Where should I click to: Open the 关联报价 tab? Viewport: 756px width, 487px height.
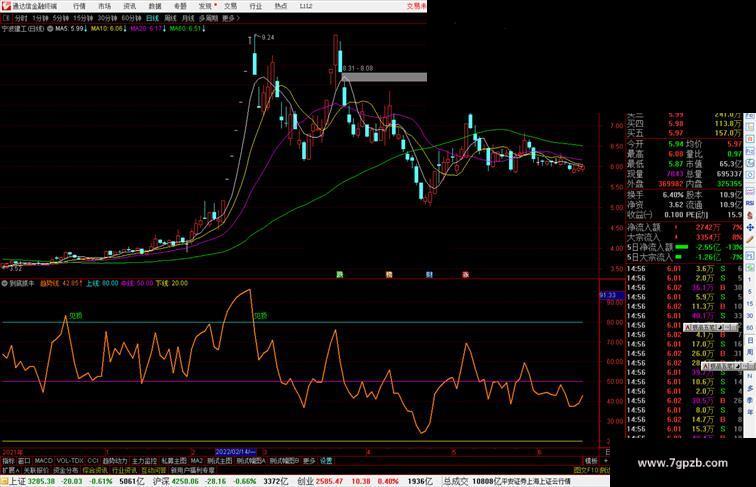coord(36,470)
